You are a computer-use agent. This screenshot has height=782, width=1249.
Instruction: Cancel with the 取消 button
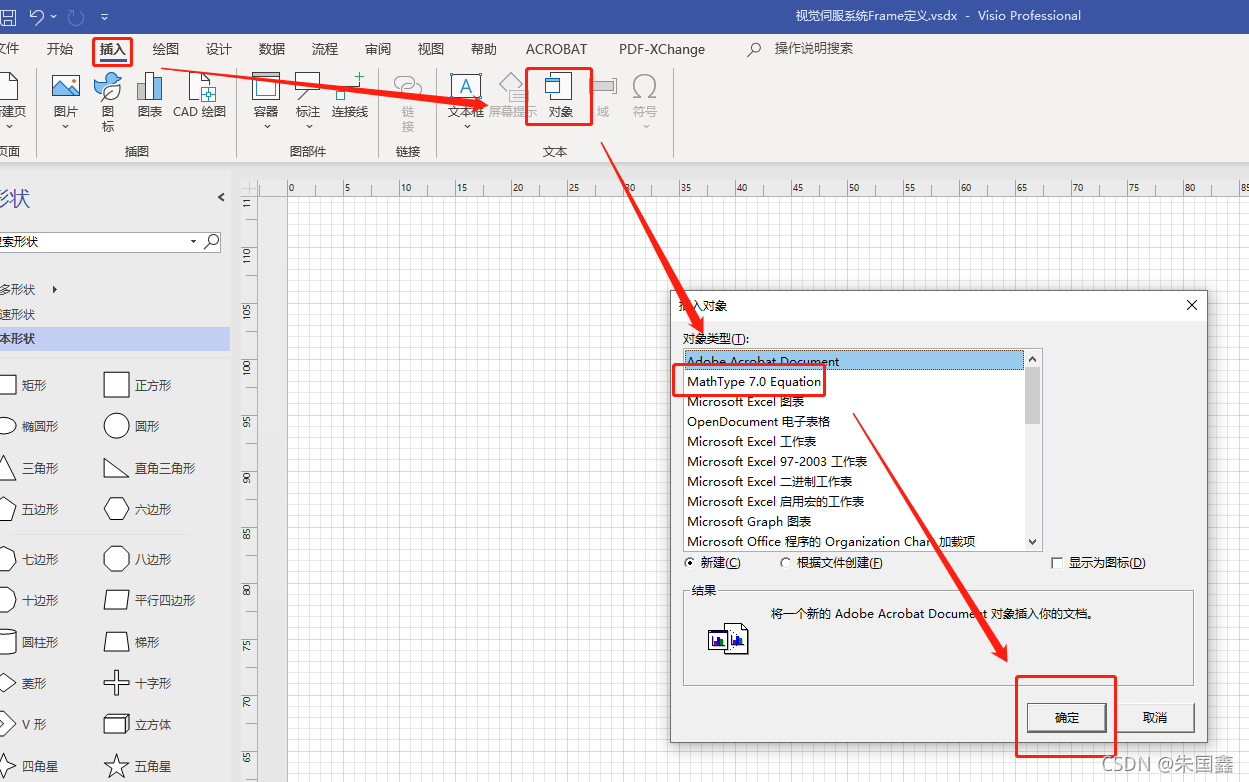coord(1155,717)
